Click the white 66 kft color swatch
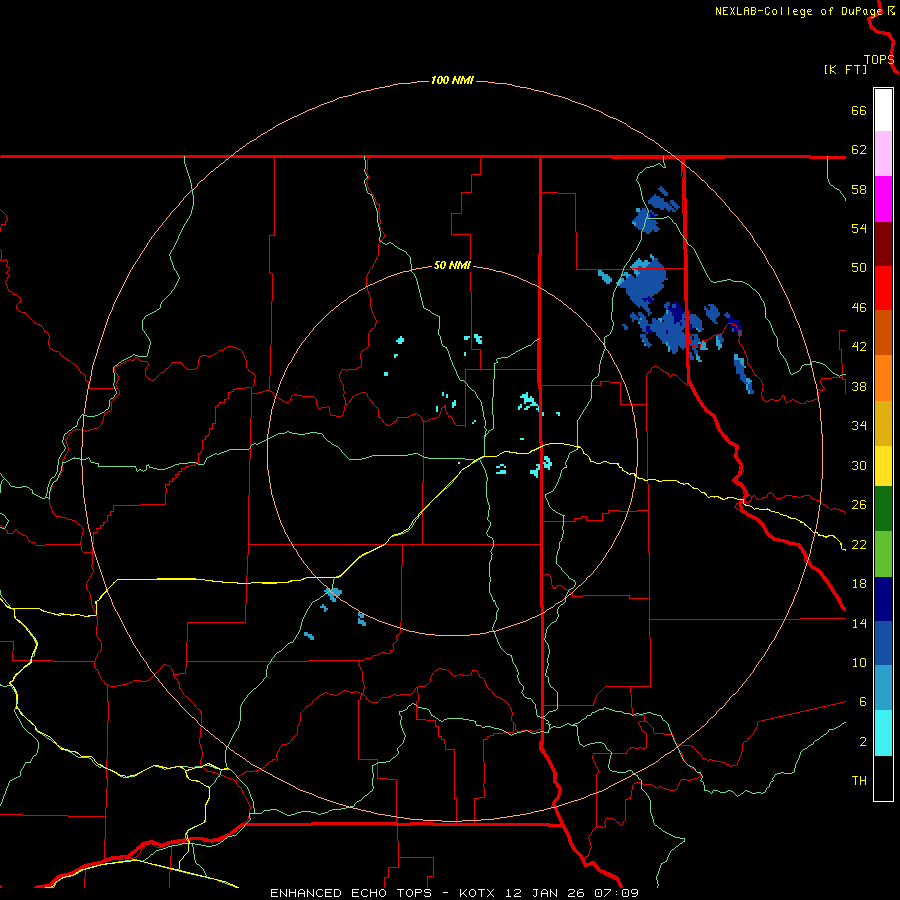The width and height of the screenshot is (900, 900). click(x=883, y=110)
